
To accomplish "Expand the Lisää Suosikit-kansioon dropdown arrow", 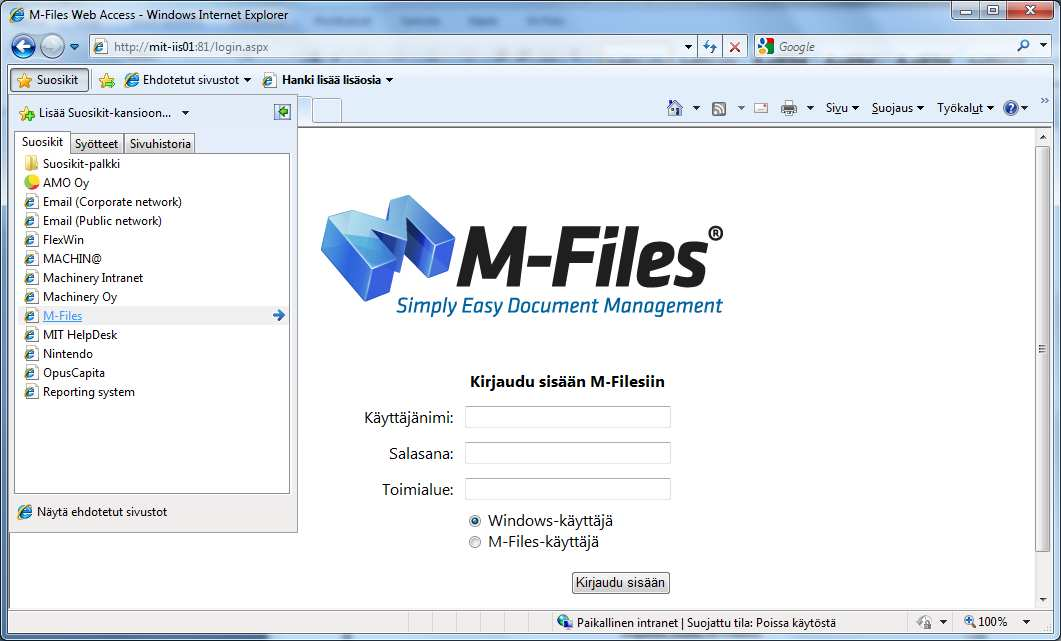I will pos(185,113).
